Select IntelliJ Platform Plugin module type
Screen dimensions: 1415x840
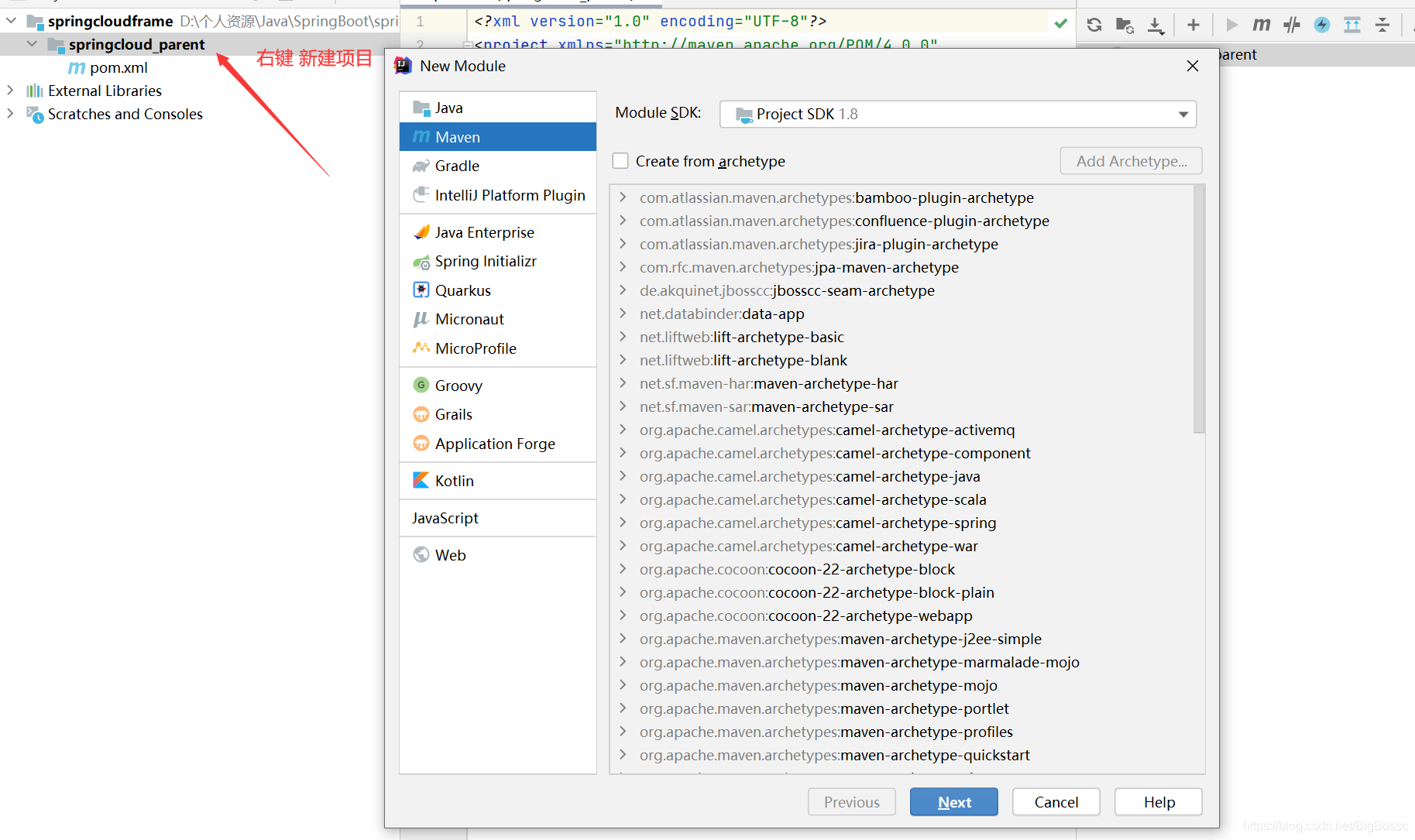pos(498,195)
